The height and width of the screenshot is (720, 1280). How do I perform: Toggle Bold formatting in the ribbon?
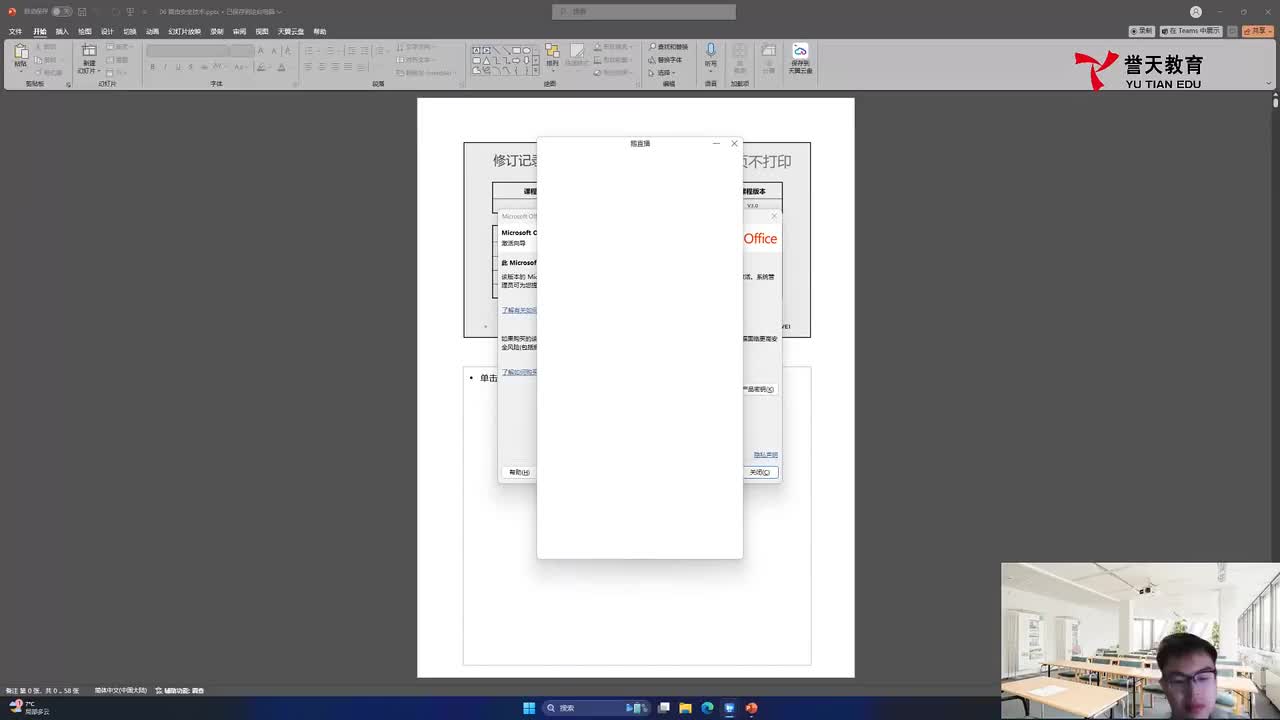point(153,67)
